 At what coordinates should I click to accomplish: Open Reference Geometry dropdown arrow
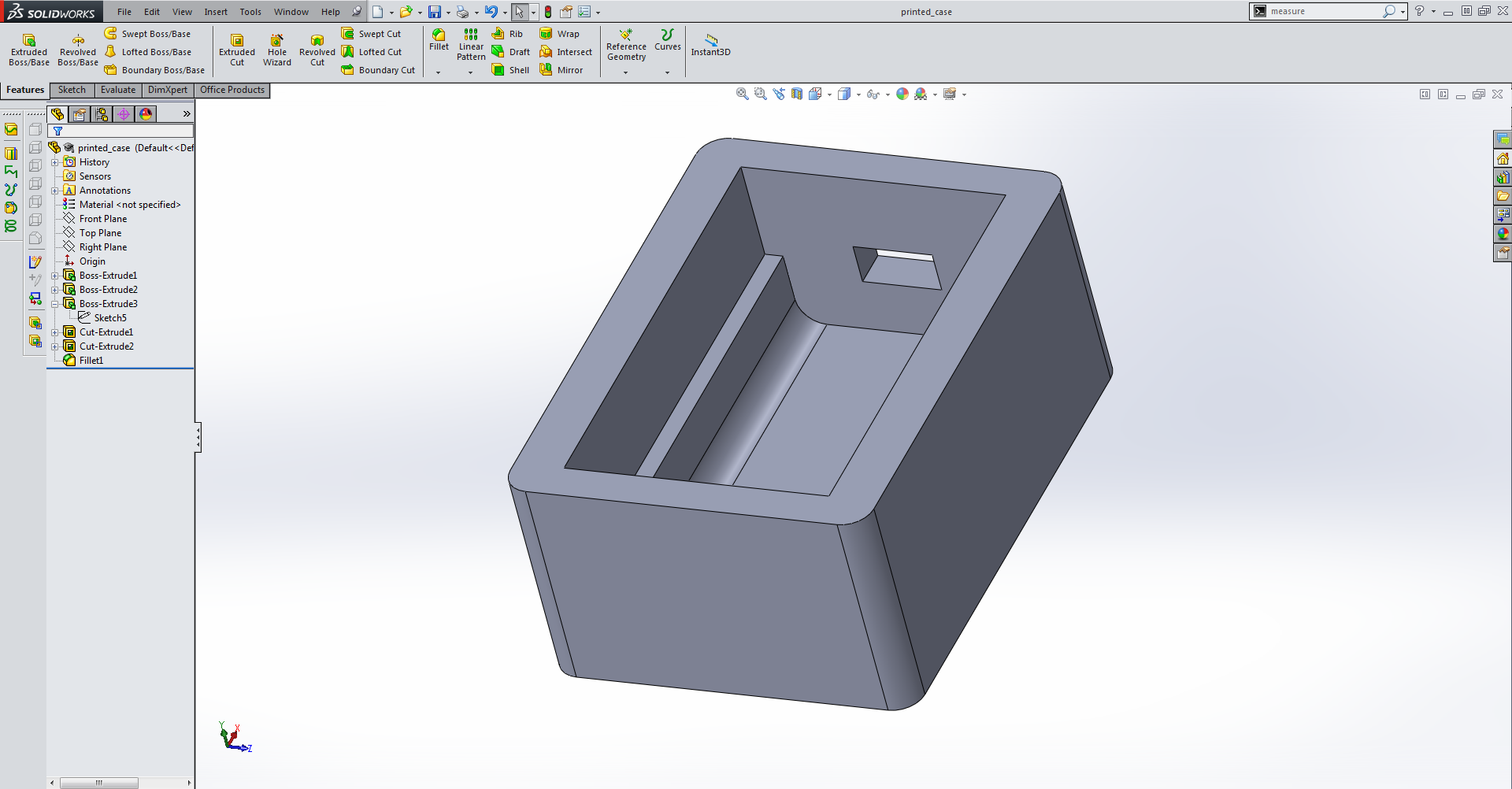tap(626, 72)
